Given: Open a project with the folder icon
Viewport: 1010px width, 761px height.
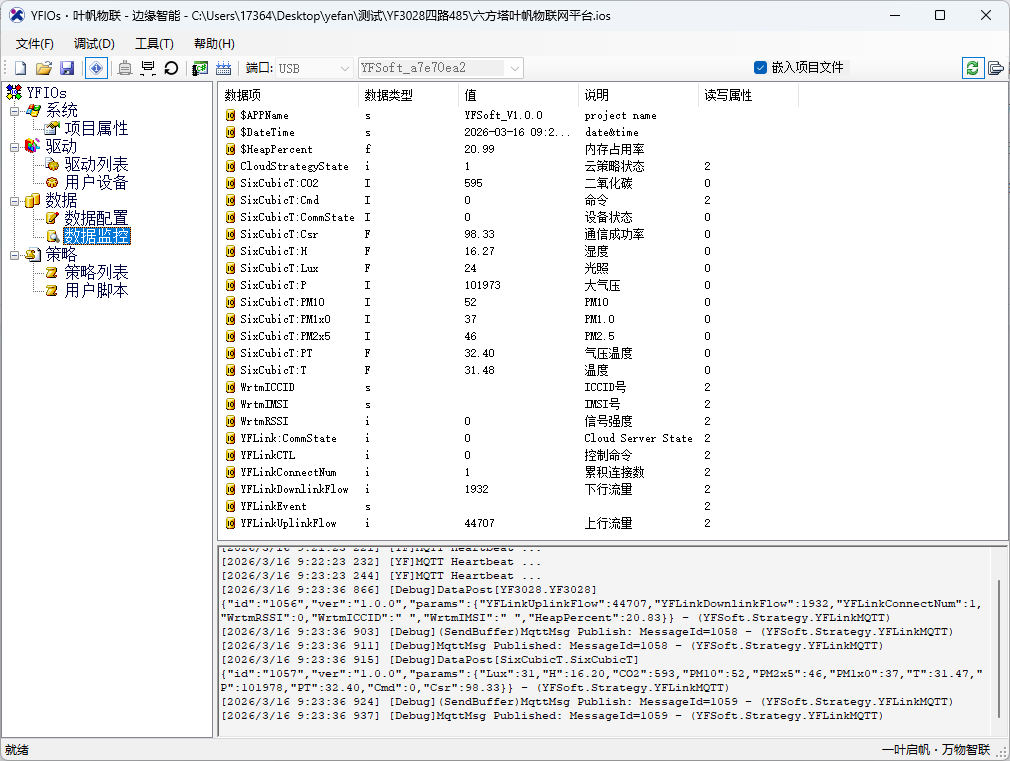Looking at the screenshot, I should pos(44,68).
